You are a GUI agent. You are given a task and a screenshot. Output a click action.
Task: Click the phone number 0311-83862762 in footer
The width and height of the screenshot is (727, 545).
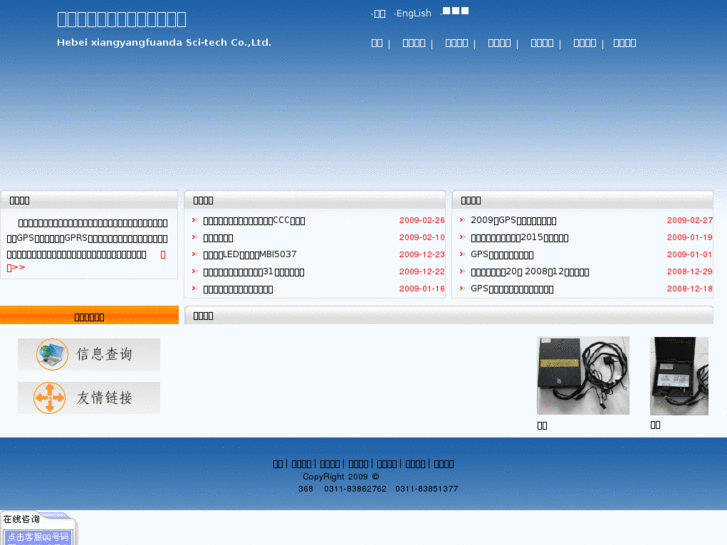pos(355,489)
